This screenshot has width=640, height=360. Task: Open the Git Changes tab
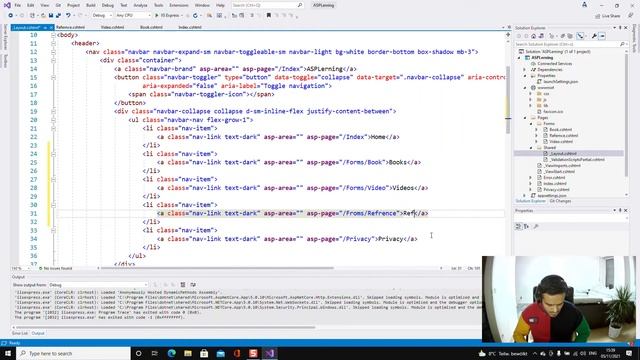(560, 201)
